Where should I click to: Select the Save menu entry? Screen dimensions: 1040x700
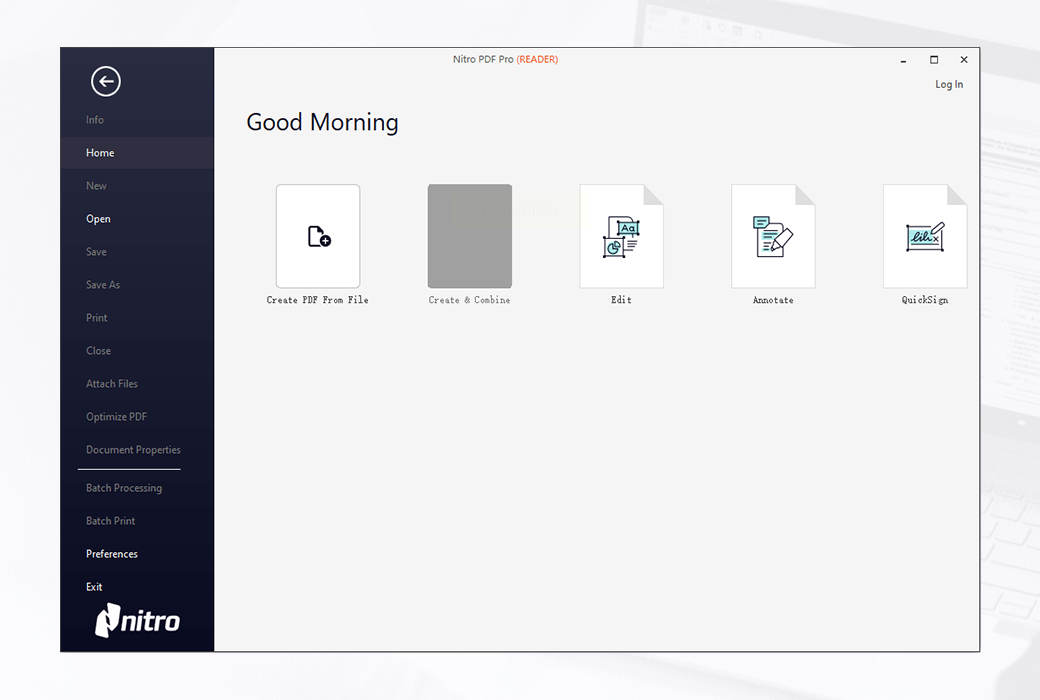point(96,252)
